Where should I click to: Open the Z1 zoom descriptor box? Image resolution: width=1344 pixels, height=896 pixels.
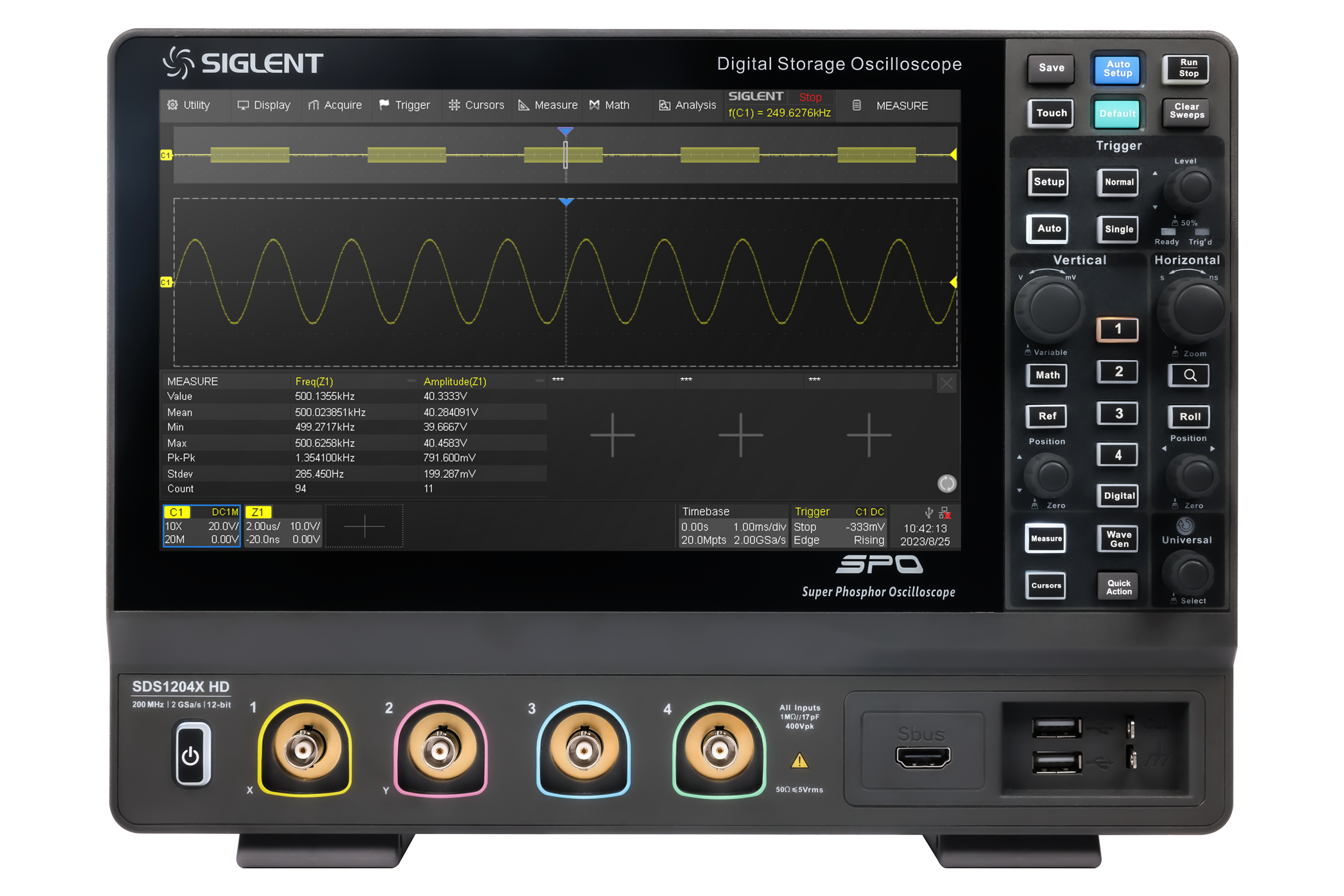coord(283,526)
